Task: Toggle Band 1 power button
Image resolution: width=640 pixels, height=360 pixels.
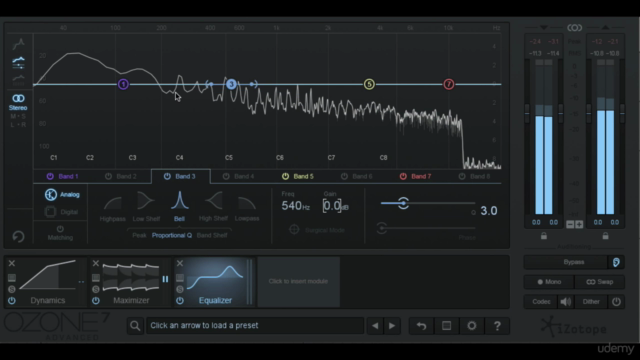Action: coord(50,176)
